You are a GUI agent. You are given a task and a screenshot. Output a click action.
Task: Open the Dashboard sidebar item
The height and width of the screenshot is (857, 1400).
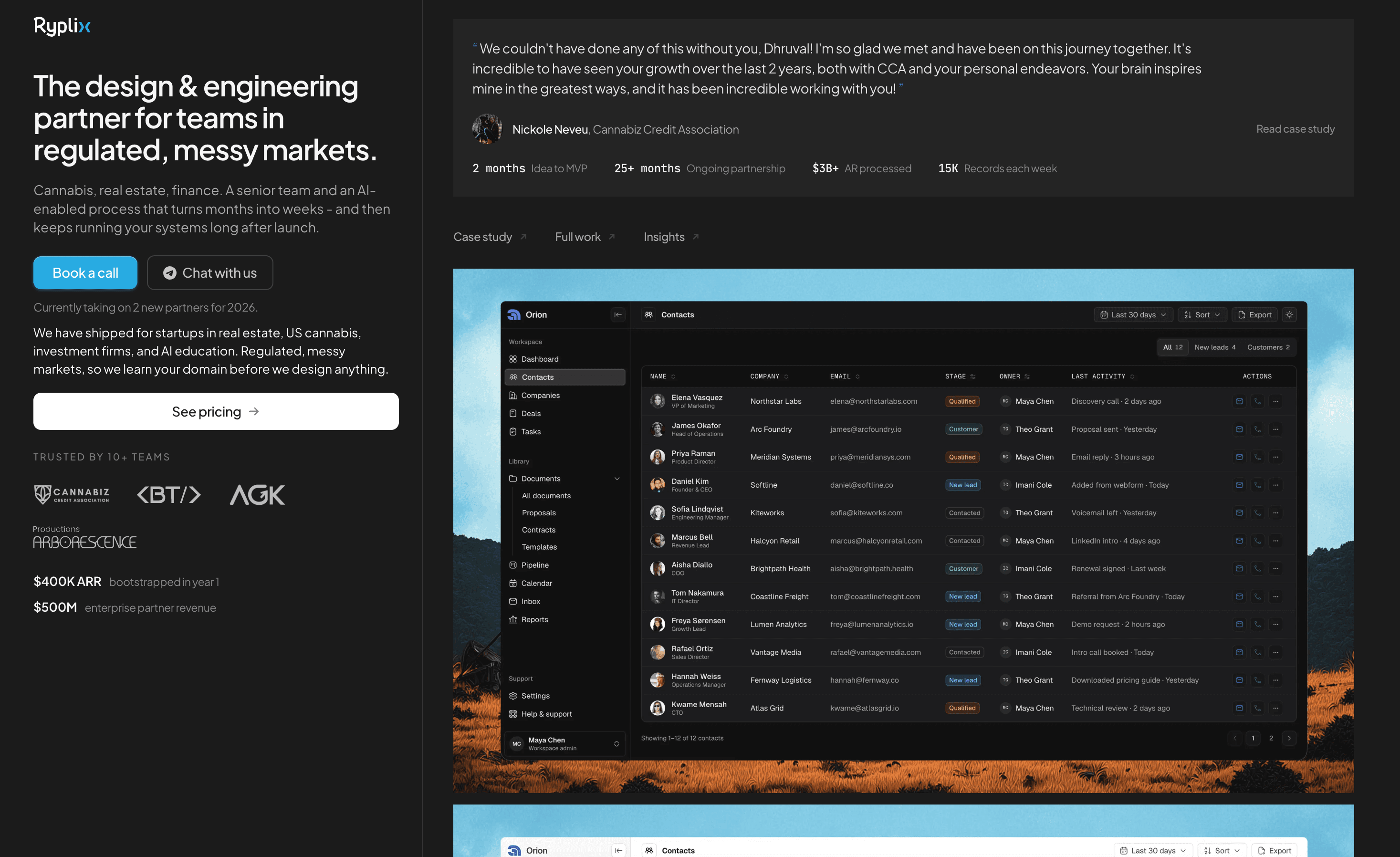(565, 359)
